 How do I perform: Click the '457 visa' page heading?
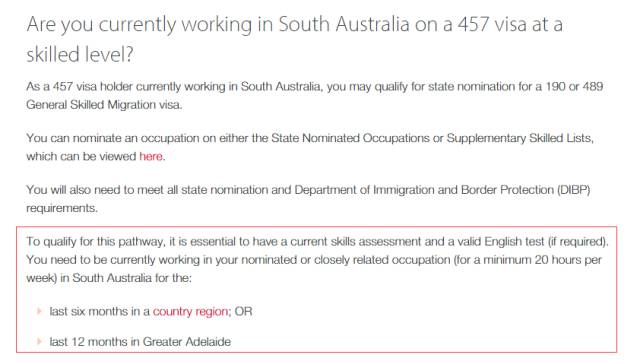point(294,39)
